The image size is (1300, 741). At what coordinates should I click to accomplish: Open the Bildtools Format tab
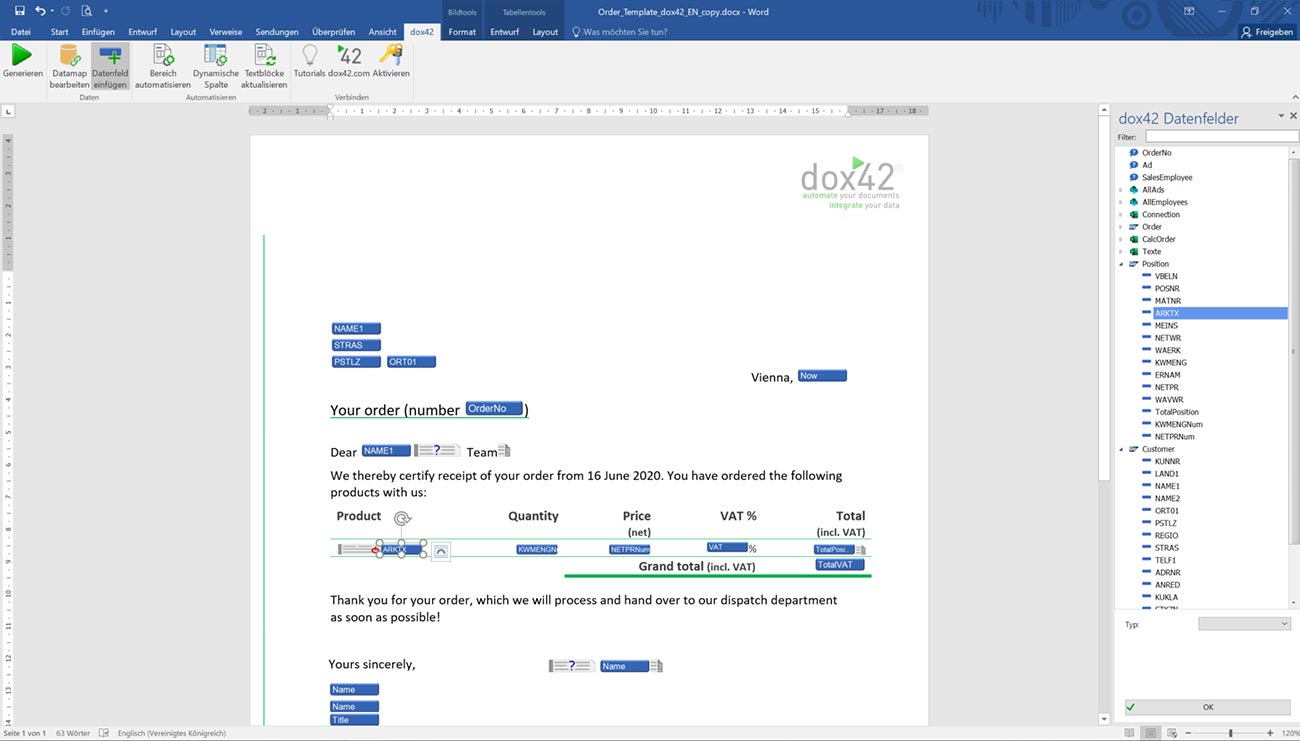click(462, 32)
